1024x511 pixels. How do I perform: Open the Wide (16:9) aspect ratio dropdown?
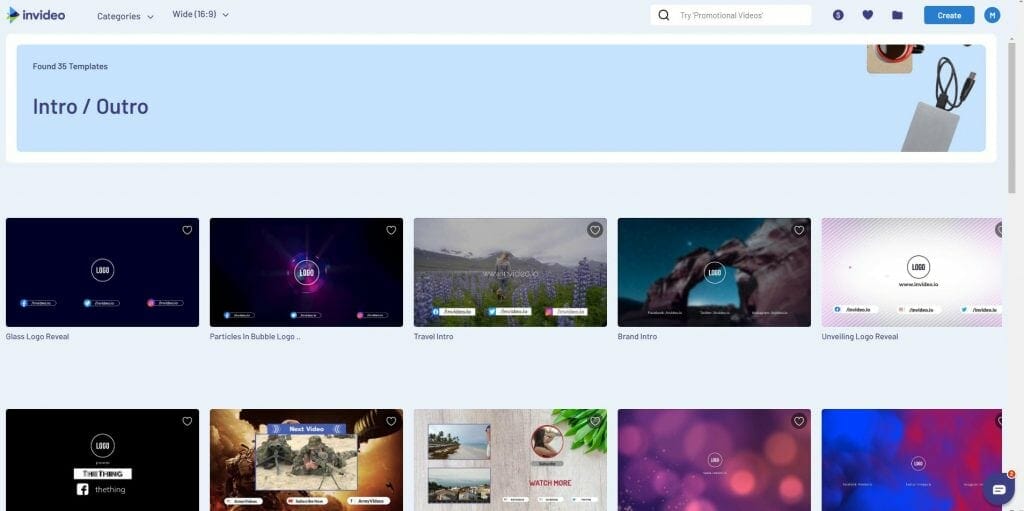tap(200, 14)
